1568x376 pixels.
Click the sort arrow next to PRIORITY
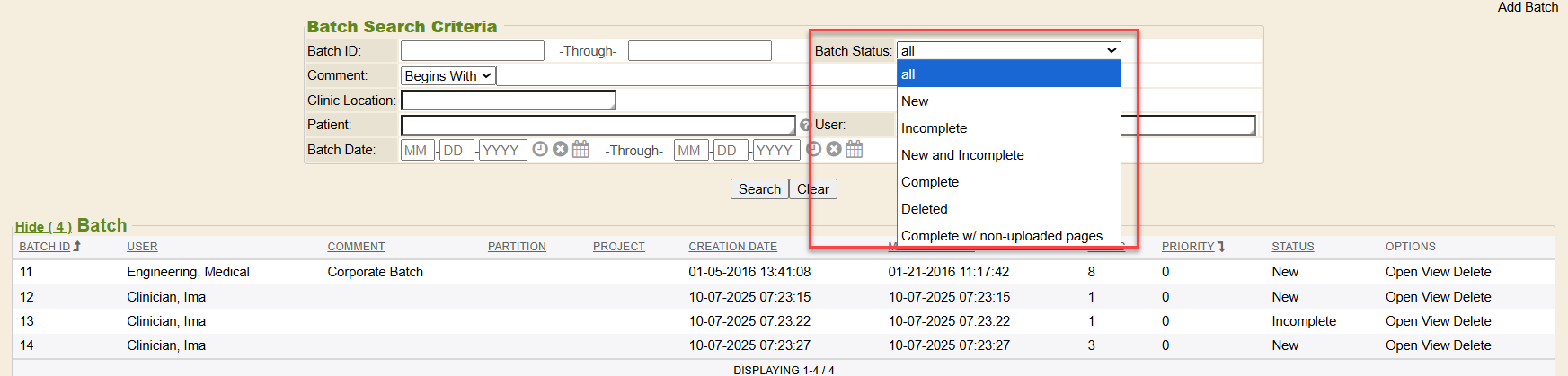[x=1221, y=246]
